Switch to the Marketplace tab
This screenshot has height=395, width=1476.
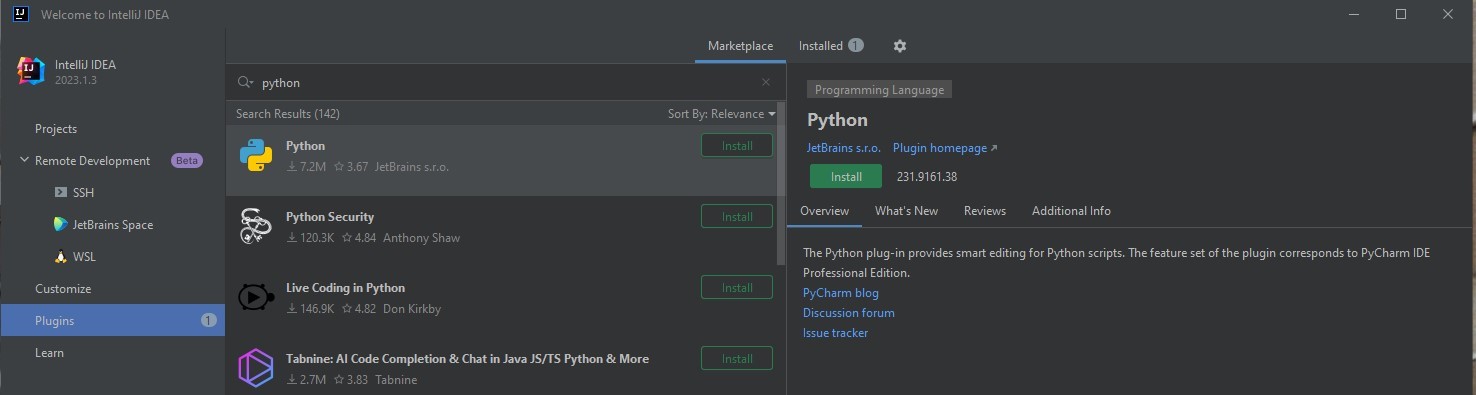pyautogui.click(x=740, y=46)
